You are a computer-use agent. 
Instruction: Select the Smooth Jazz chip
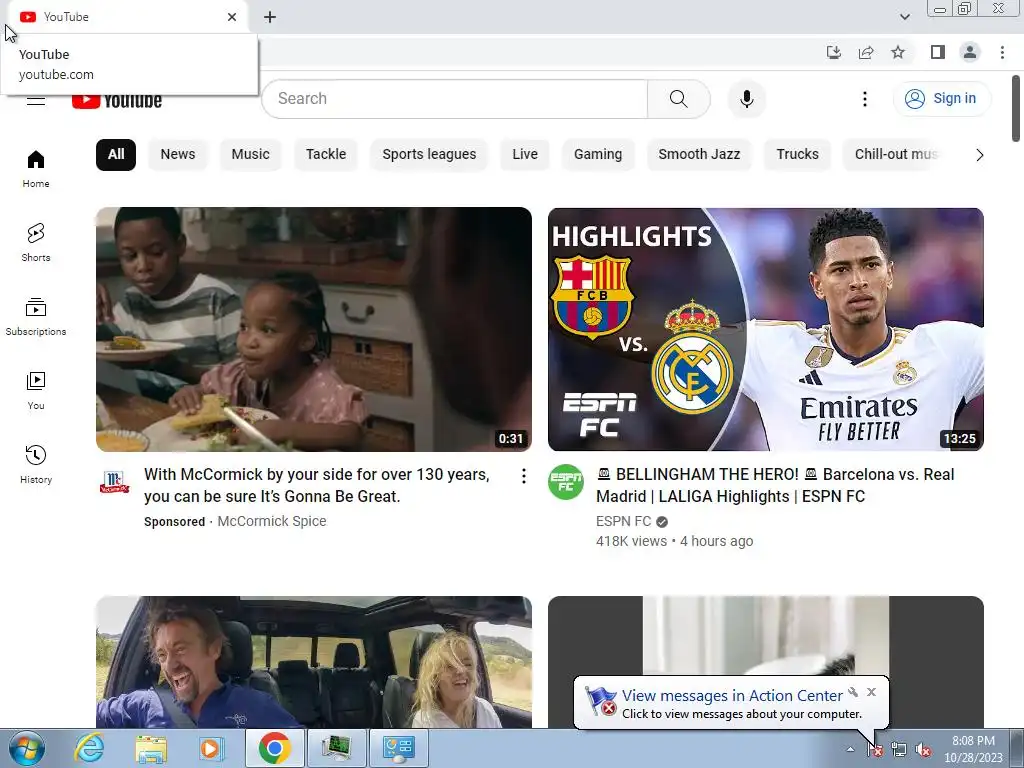pos(699,154)
